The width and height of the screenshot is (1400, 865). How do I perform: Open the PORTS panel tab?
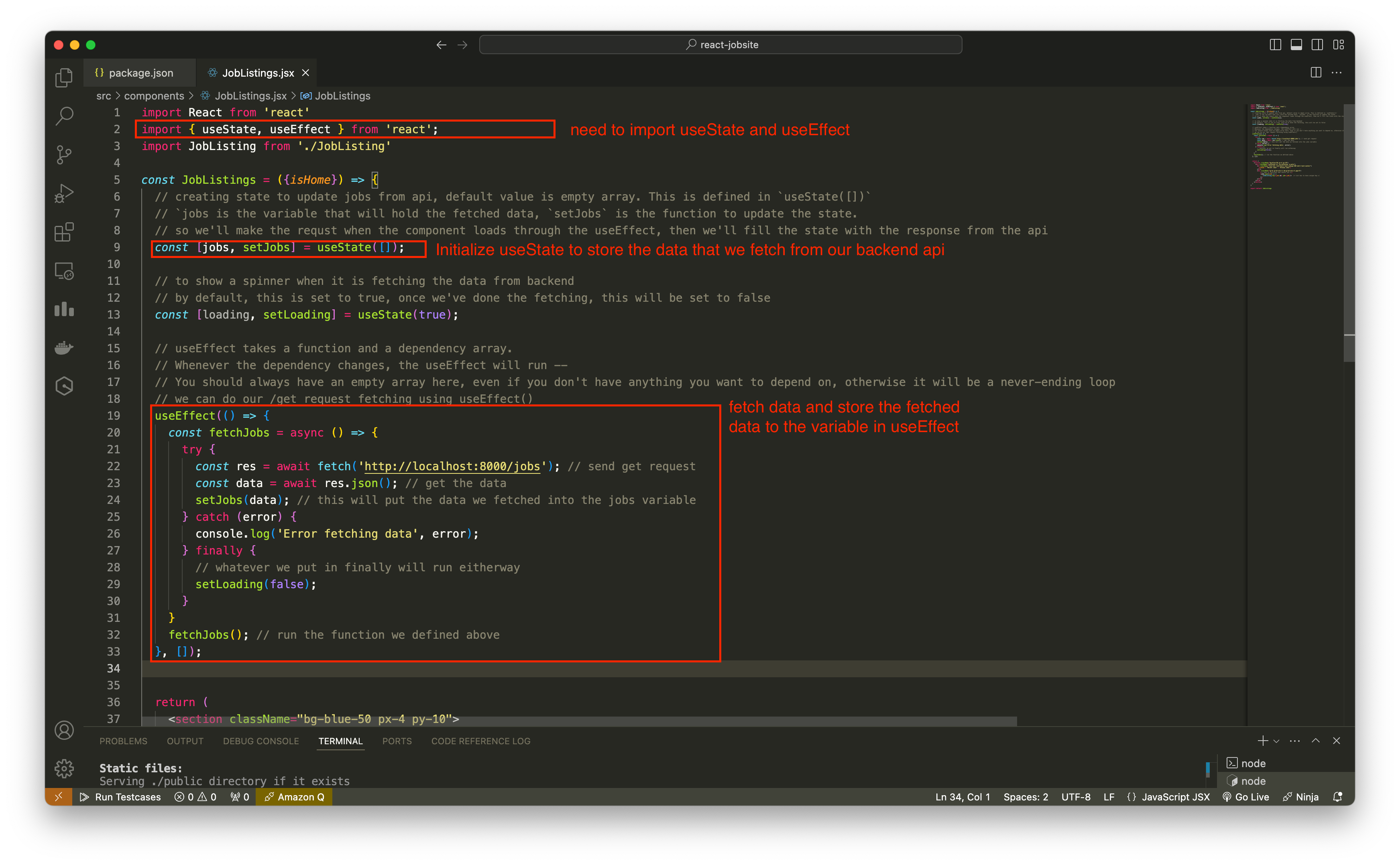[x=397, y=741]
